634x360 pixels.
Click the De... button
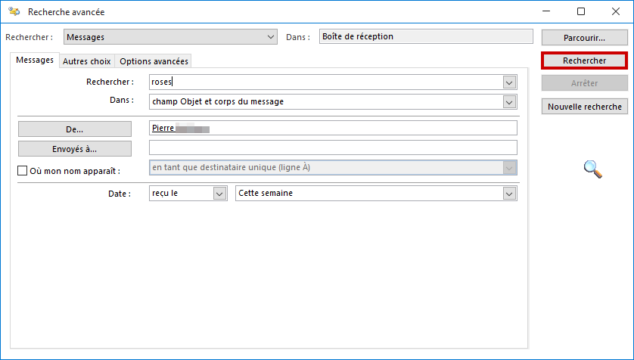coord(75,129)
